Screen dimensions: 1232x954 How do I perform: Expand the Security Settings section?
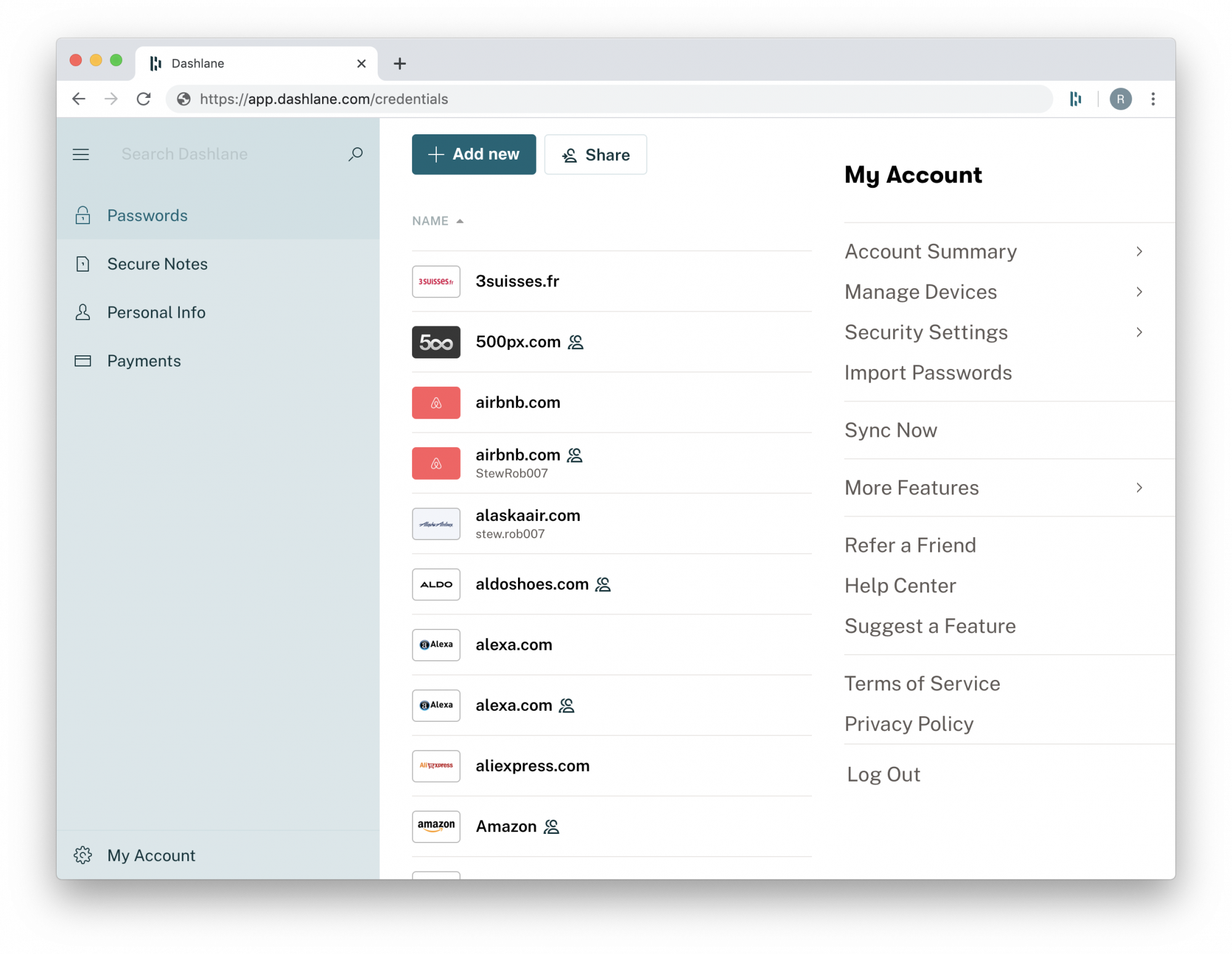(x=993, y=332)
